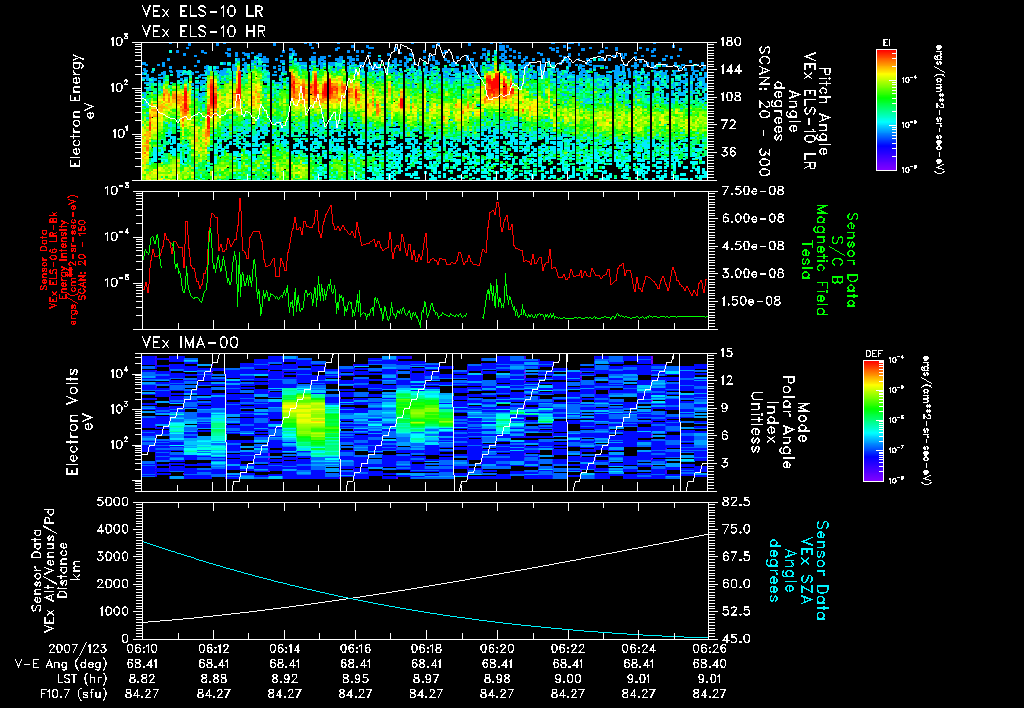The height and width of the screenshot is (708, 1024).
Task: Click the 144 pitch angle tick label
Action: (x=730, y=69)
